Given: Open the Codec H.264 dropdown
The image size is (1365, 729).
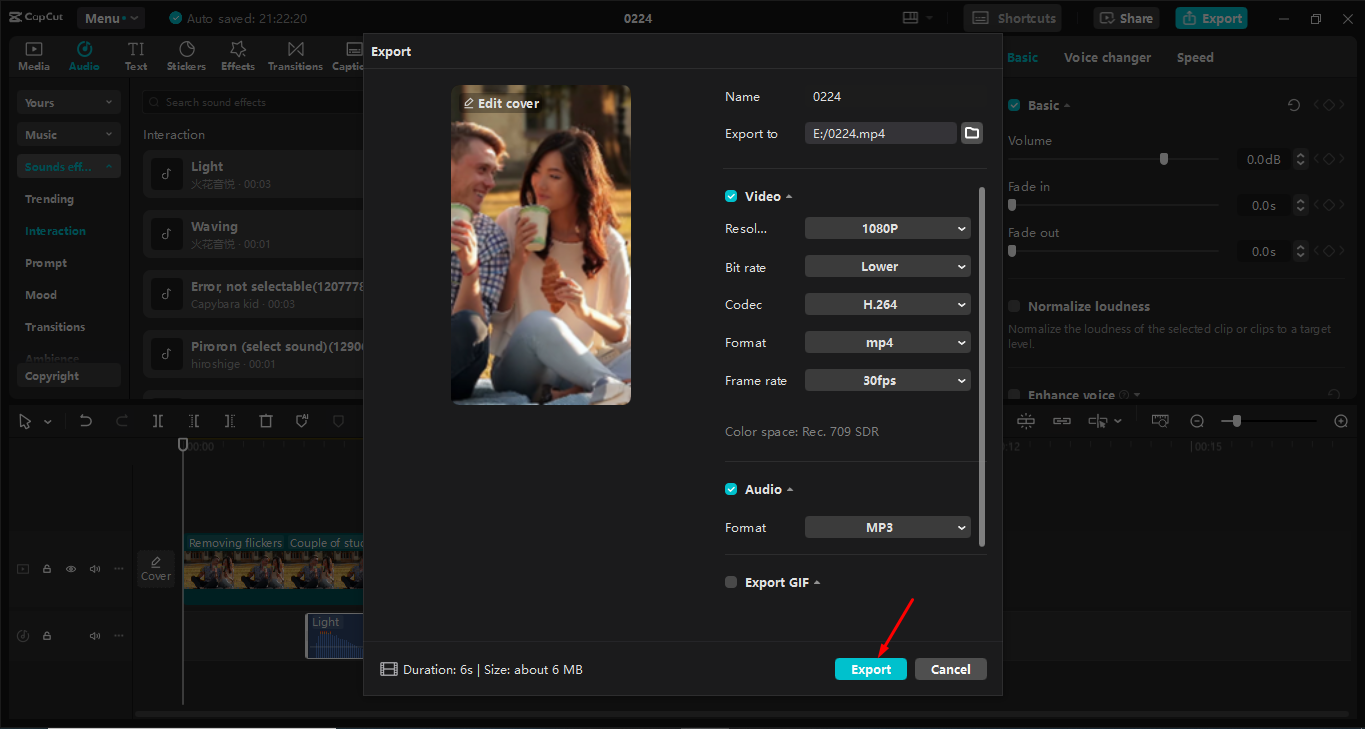Looking at the screenshot, I should click(x=888, y=304).
